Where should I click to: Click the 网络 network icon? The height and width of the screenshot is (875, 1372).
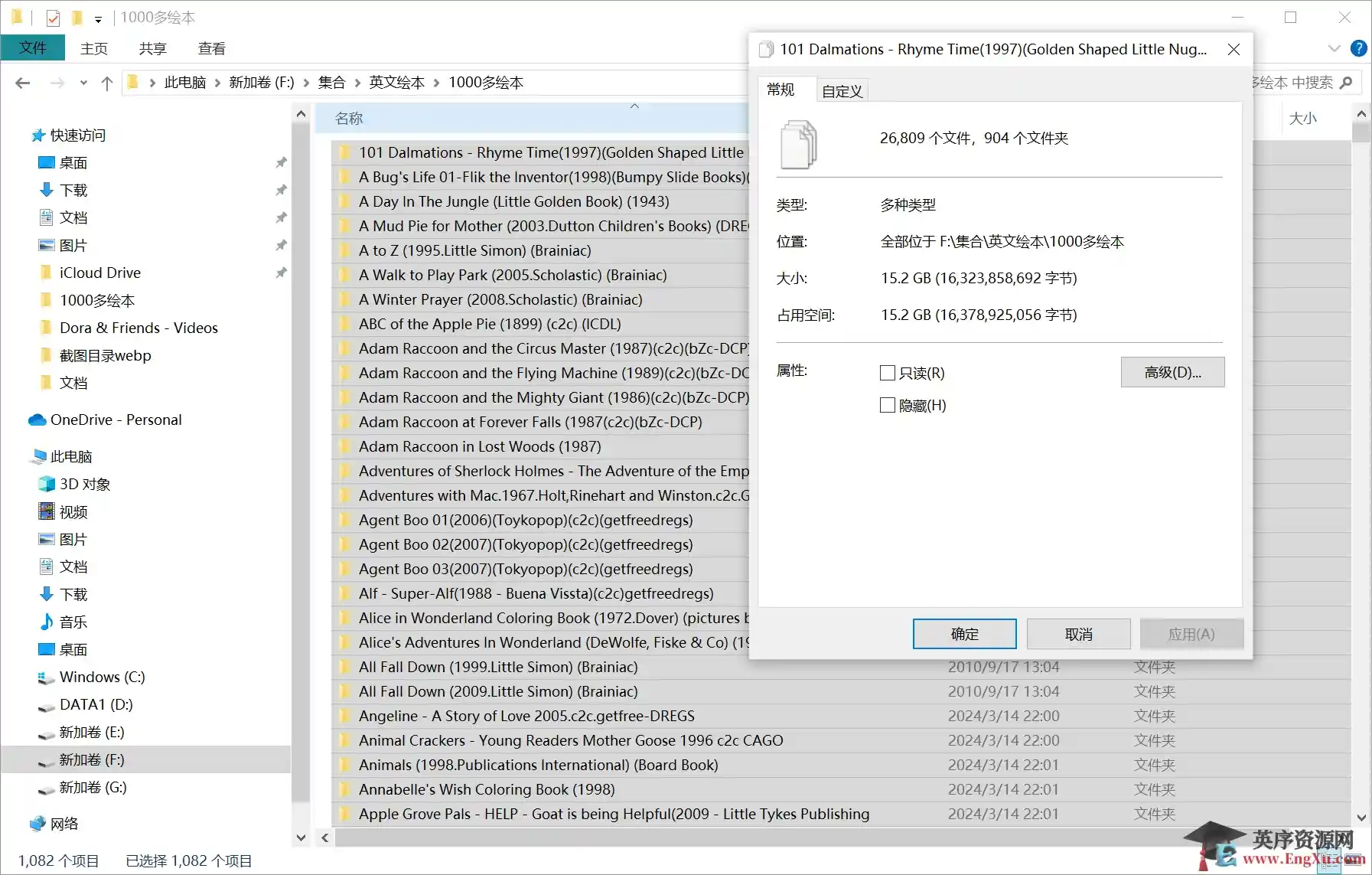pyautogui.click(x=37, y=824)
